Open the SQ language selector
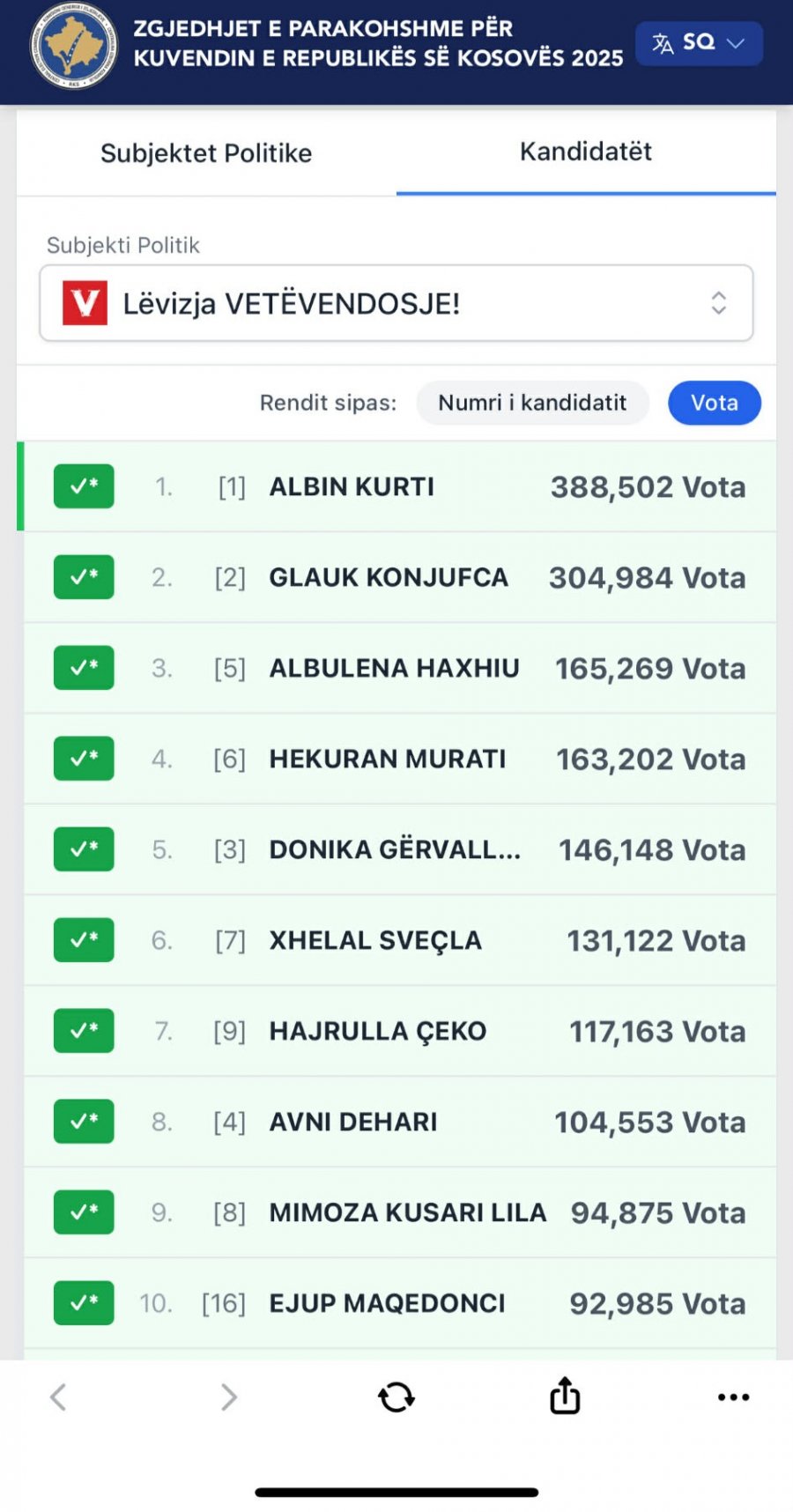The width and height of the screenshot is (793, 1512). point(699,43)
